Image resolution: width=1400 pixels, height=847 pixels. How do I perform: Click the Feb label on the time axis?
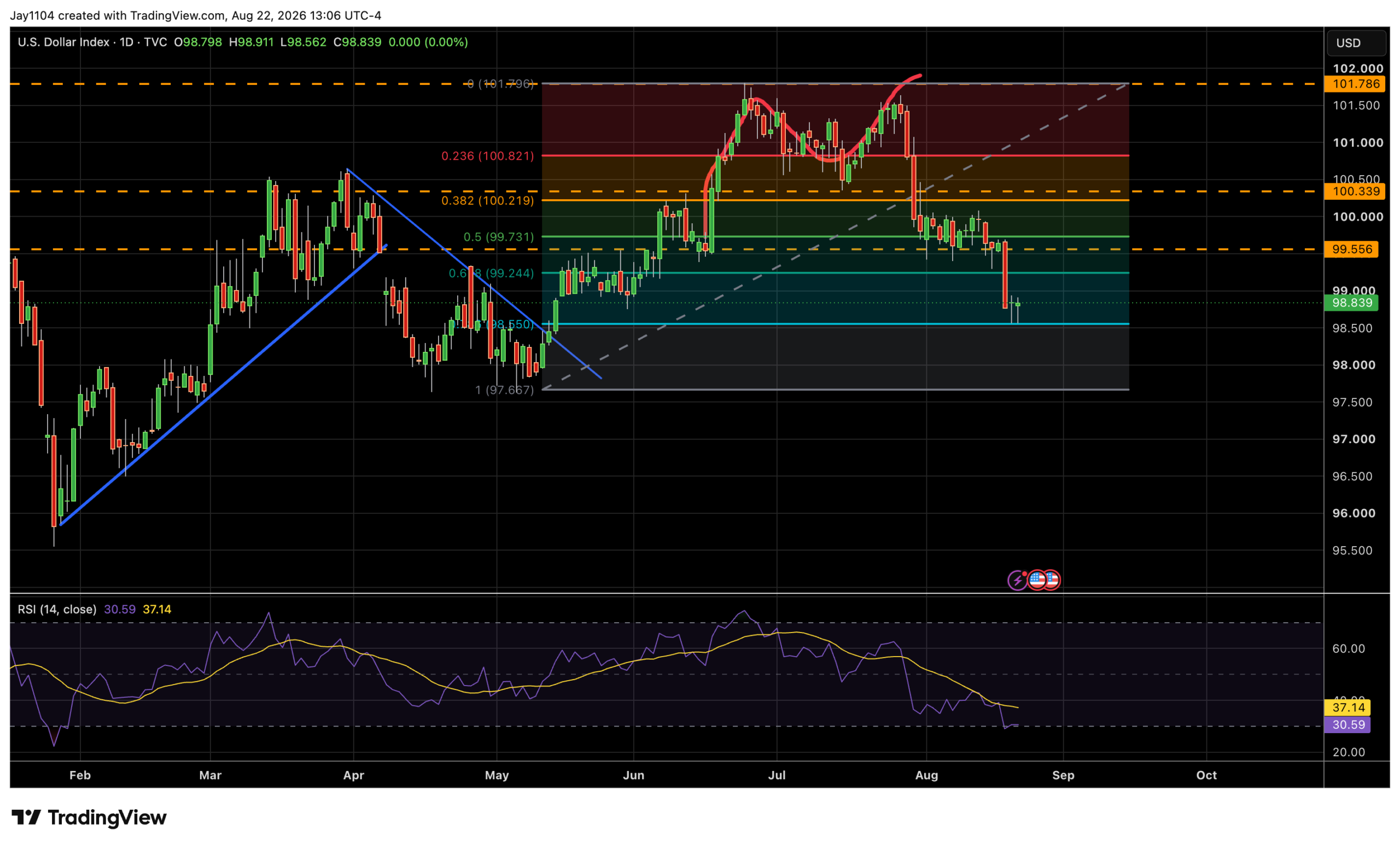click(80, 775)
